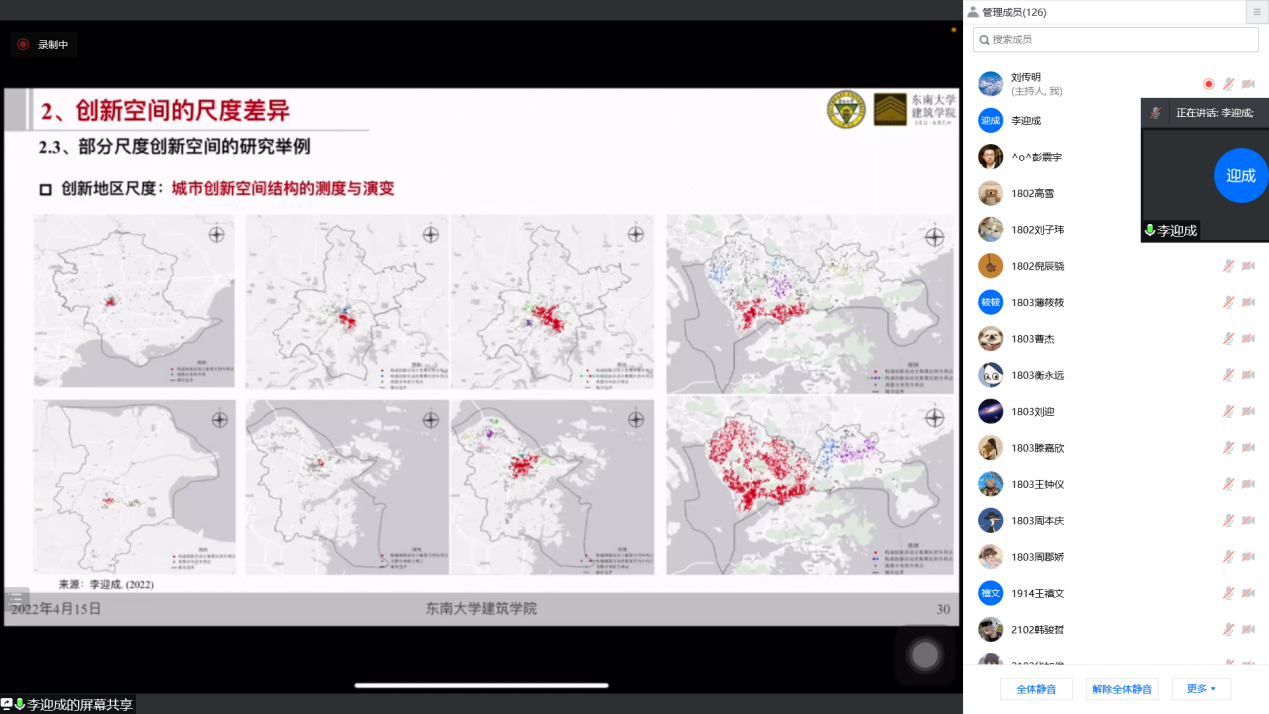Open the member panel hamburger menu
Screen dimensions: 1269x714
pyautogui.click(x=1256, y=12)
